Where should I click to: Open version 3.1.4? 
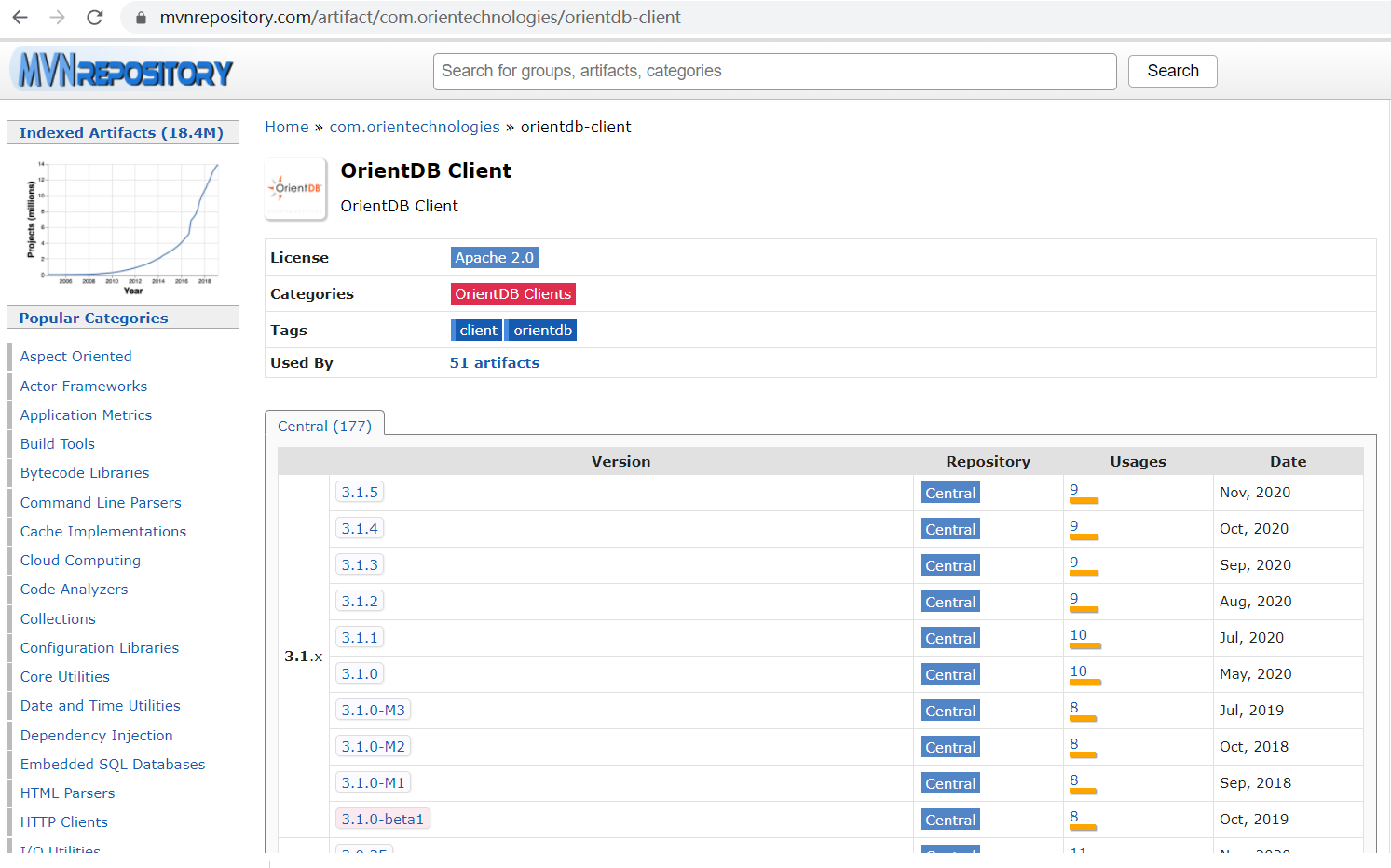[x=360, y=528]
